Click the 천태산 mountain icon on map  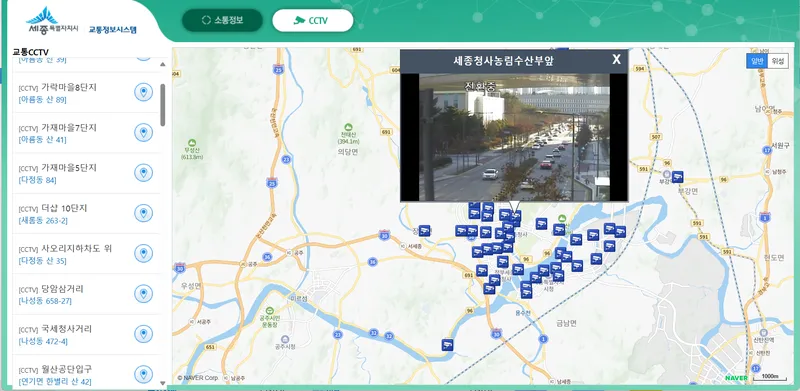pyautogui.click(x=348, y=127)
